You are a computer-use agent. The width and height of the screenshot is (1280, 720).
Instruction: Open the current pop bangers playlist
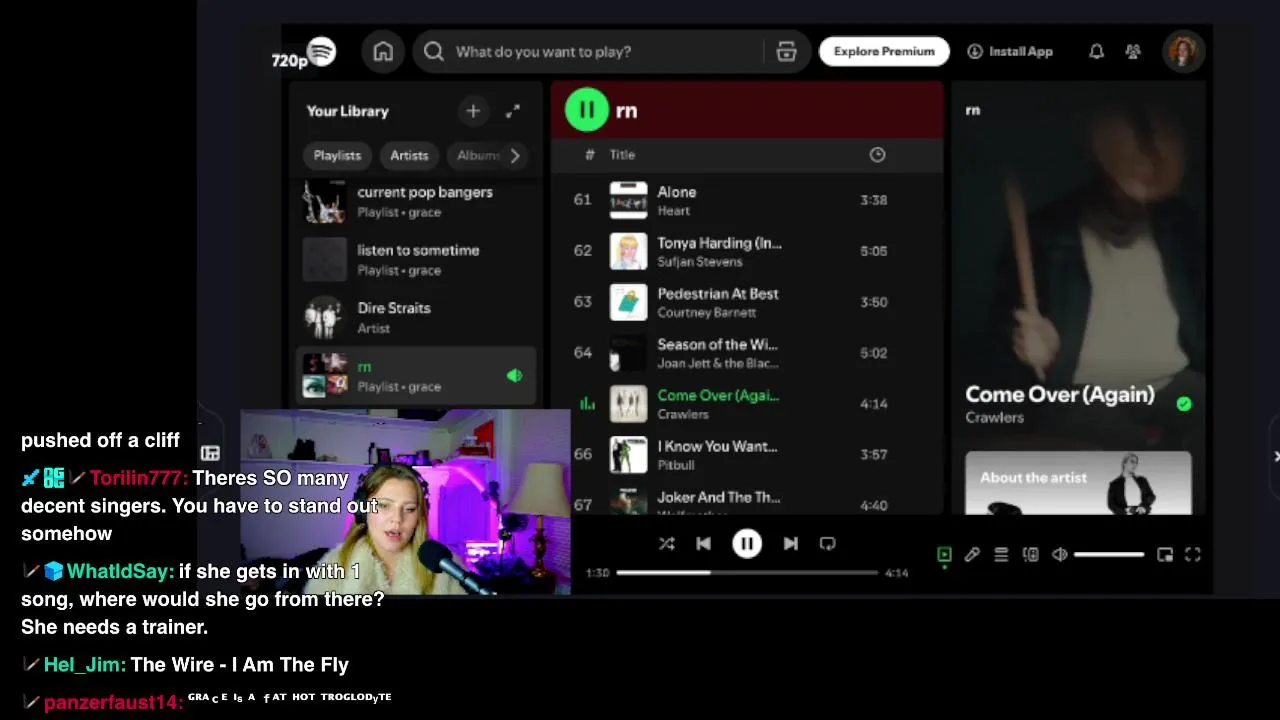[x=417, y=201]
